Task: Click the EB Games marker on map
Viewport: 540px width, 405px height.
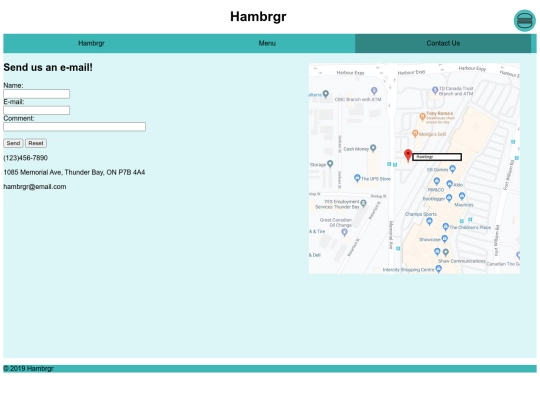Action: pos(453,168)
